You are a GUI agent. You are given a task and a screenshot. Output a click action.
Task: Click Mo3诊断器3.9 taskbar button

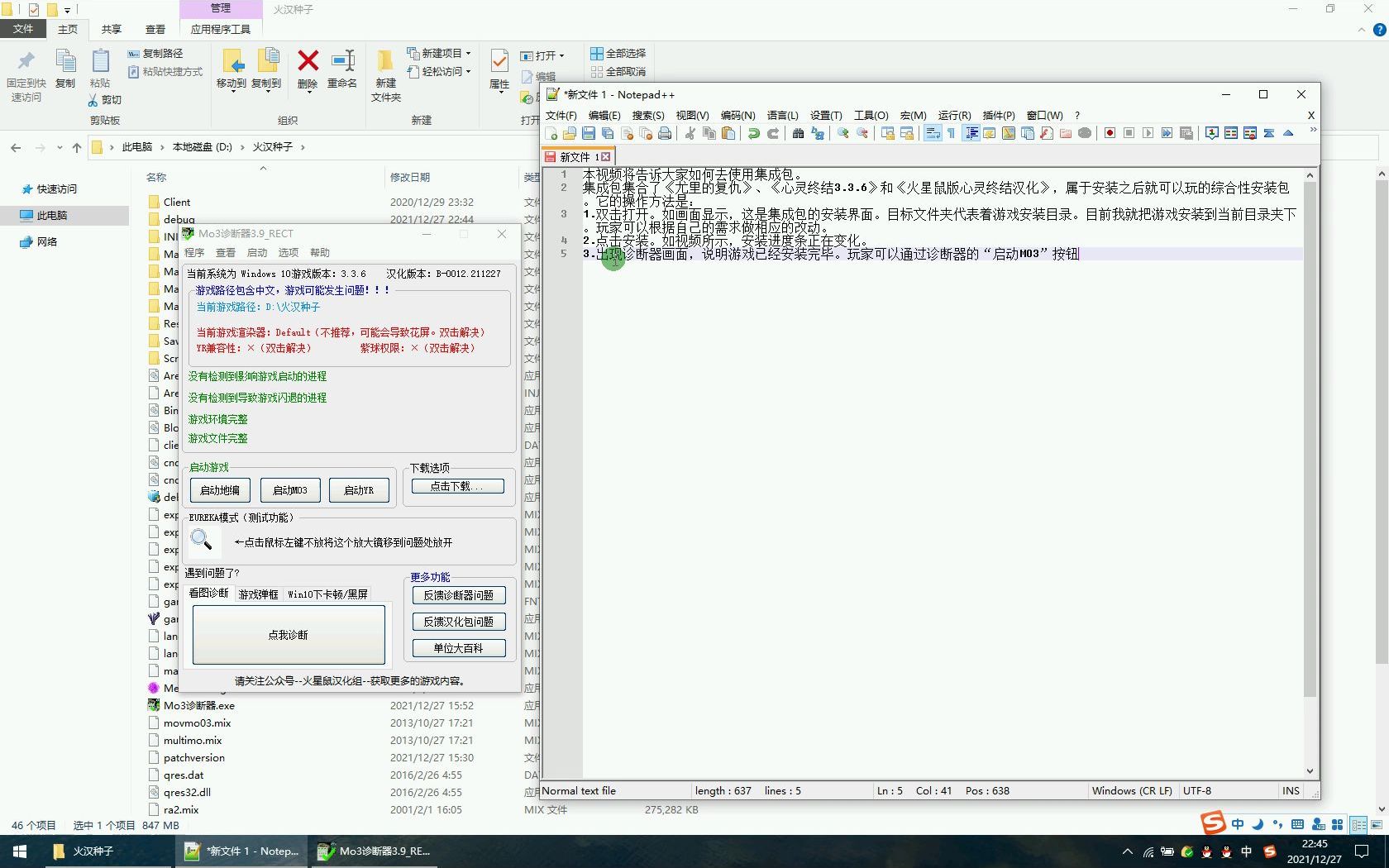coord(375,851)
